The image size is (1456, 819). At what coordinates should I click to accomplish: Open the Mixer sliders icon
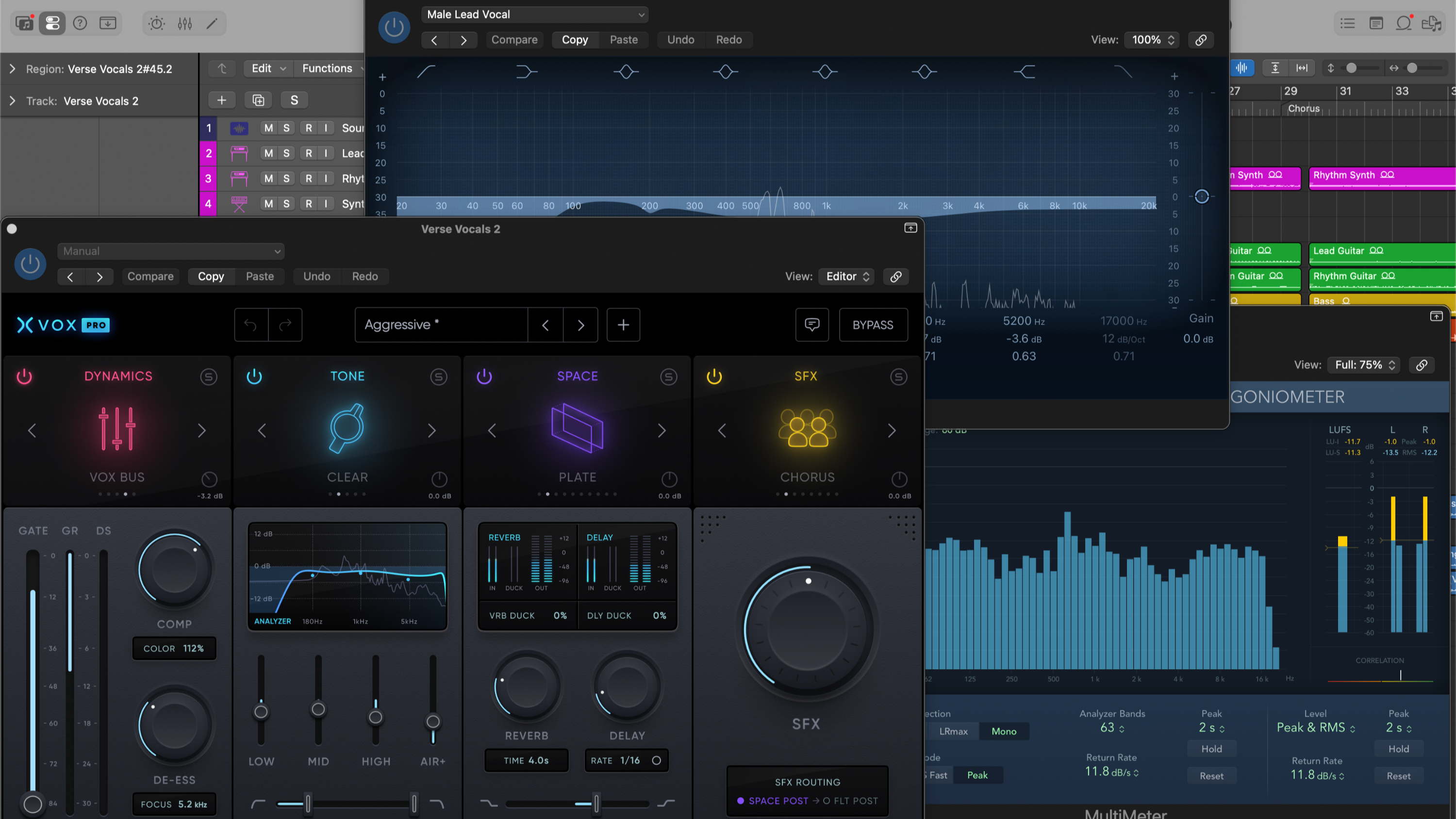pos(185,23)
